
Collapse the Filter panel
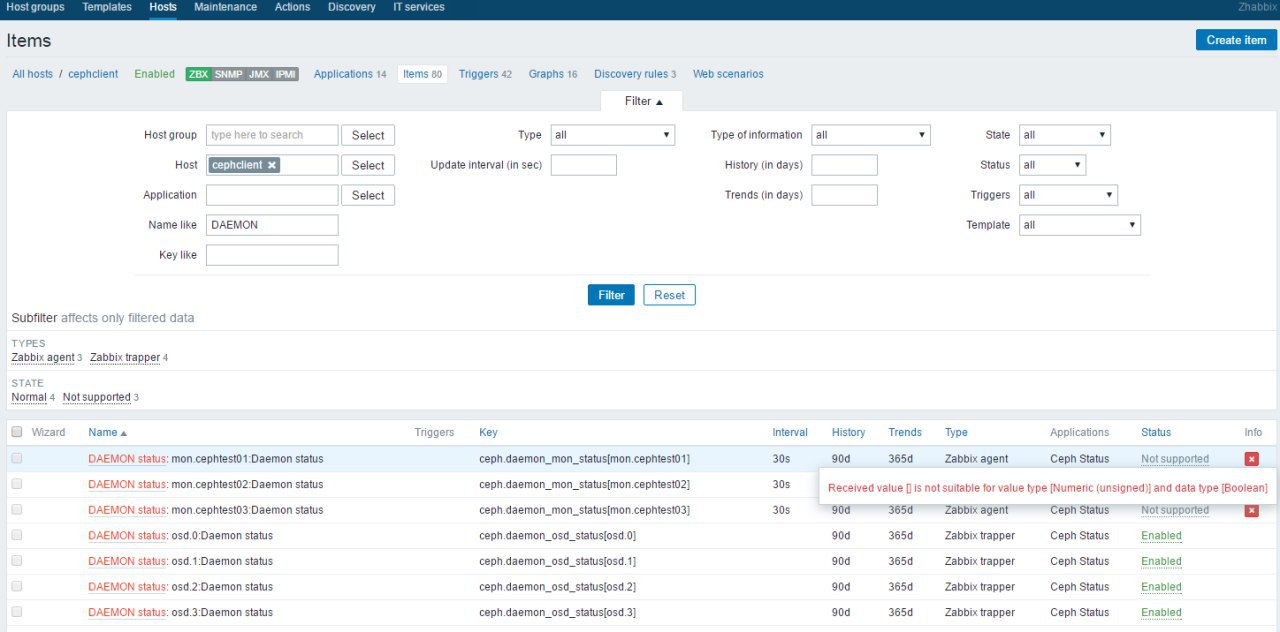pyautogui.click(x=641, y=101)
